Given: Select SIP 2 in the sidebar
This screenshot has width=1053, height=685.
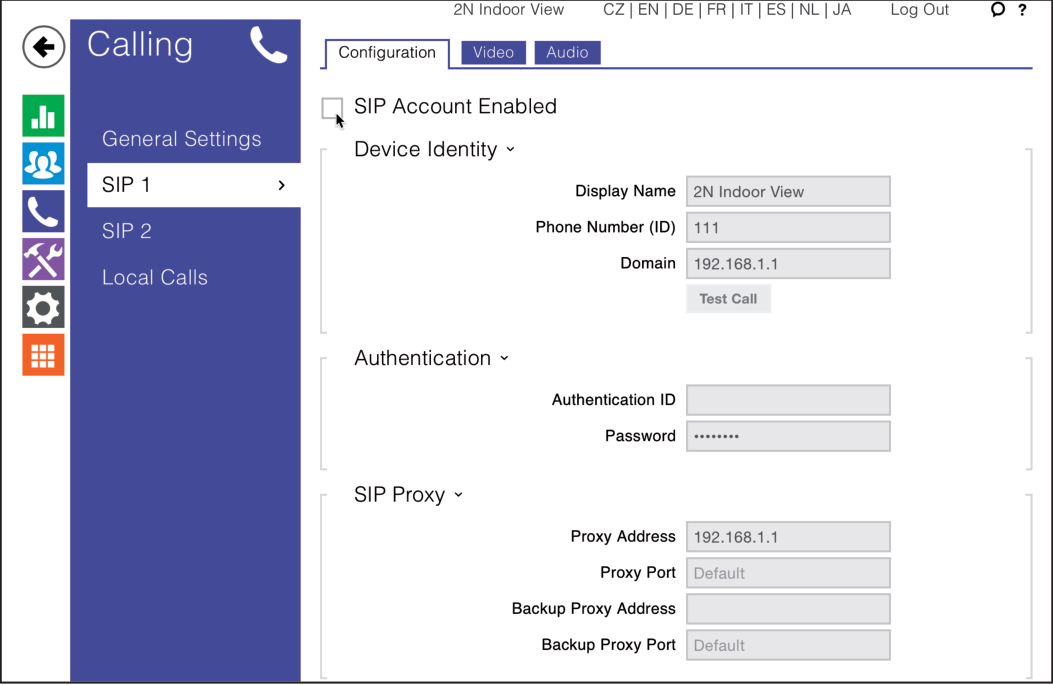Looking at the screenshot, I should point(127,231).
